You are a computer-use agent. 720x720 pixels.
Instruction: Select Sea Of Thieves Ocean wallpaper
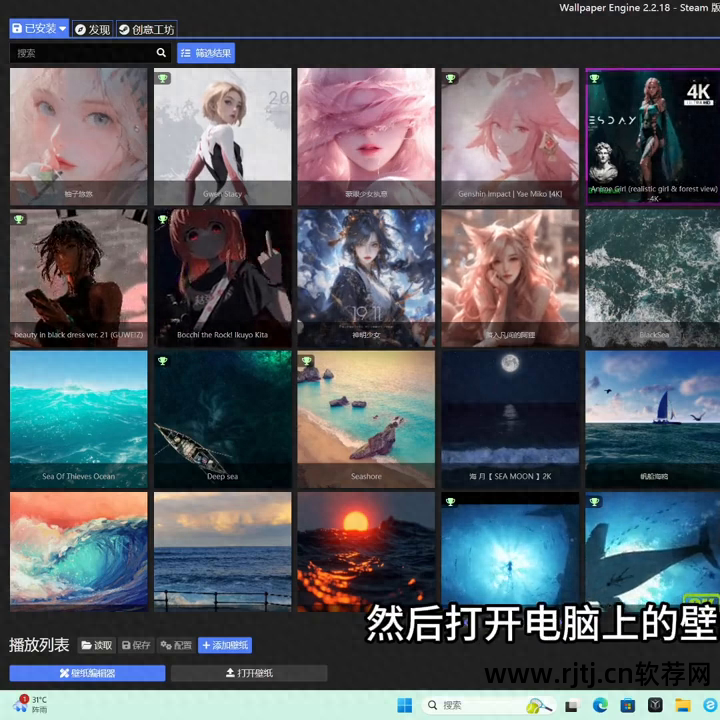click(79, 419)
